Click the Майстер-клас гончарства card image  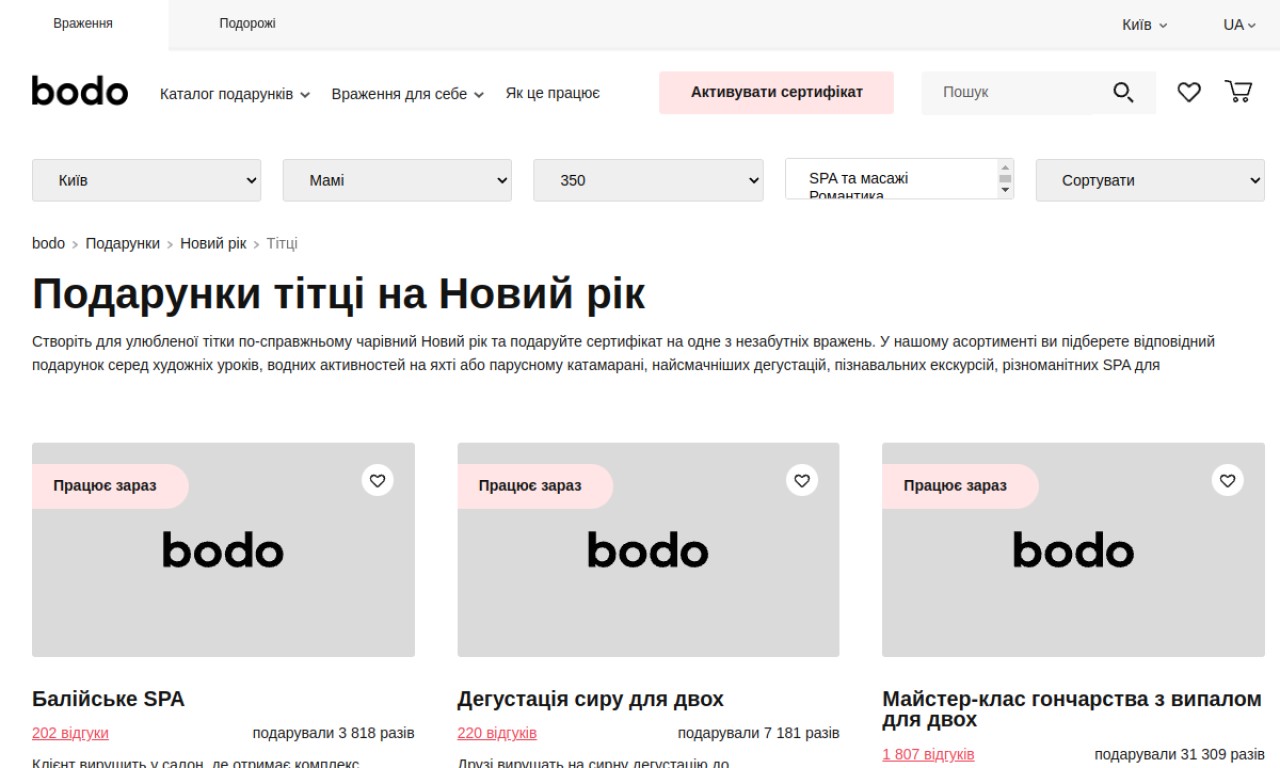tap(1073, 550)
